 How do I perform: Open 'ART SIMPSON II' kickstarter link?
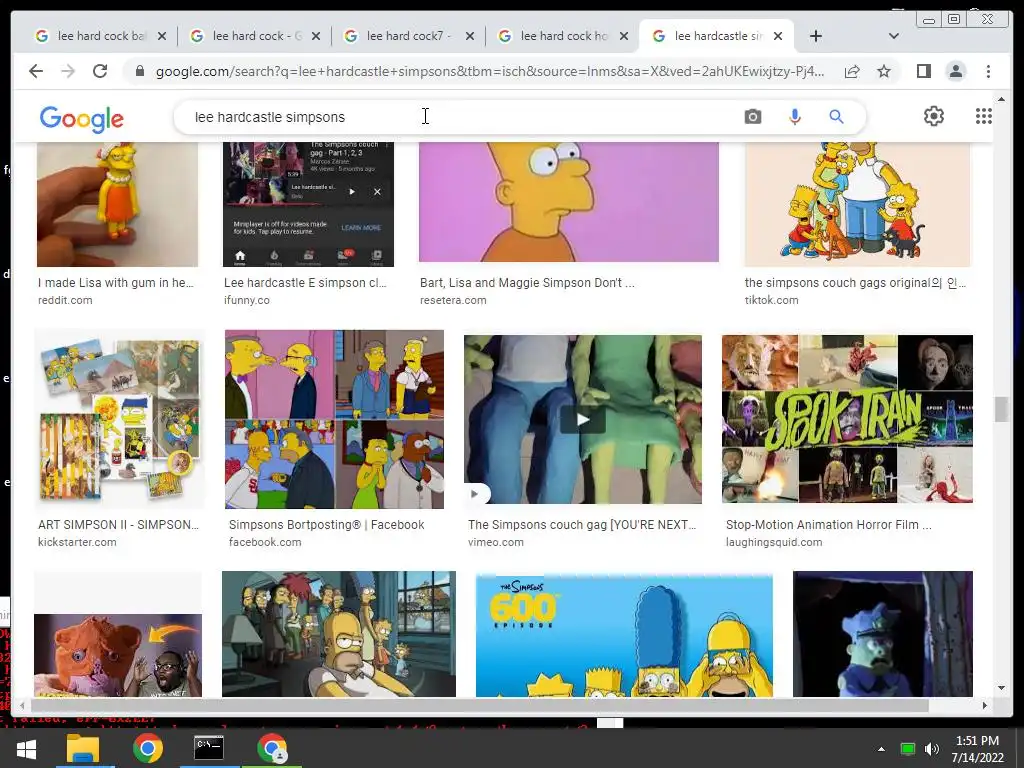[118, 524]
